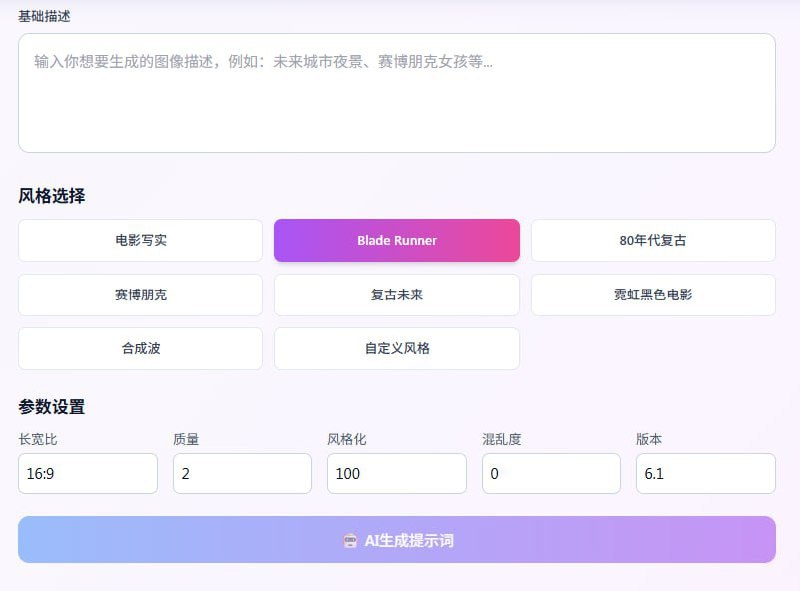Click the 混乱度 chaos input showing 0
Viewport: 800px width, 591px height.
coord(551,473)
